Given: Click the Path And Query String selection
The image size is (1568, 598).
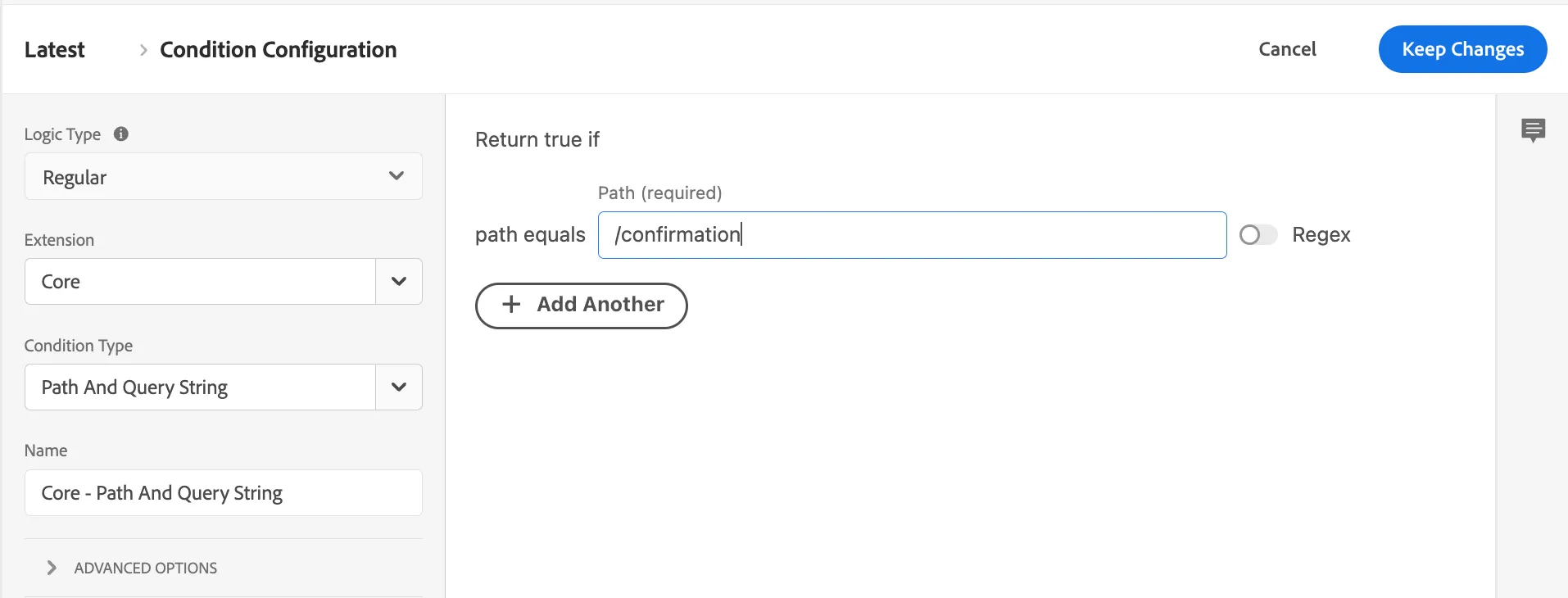Looking at the screenshot, I should pos(200,387).
